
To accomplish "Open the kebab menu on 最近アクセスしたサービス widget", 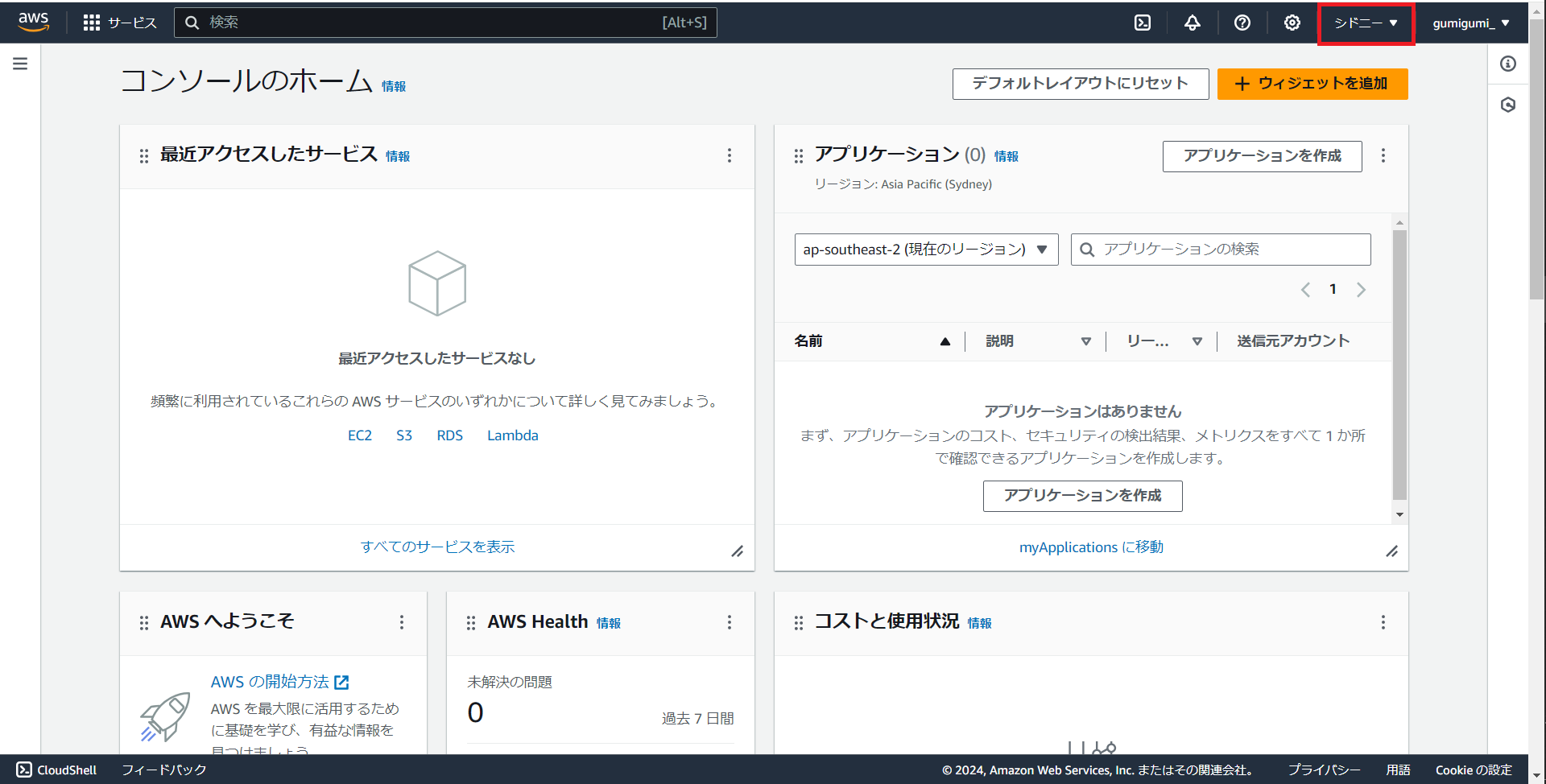I will (x=730, y=155).
